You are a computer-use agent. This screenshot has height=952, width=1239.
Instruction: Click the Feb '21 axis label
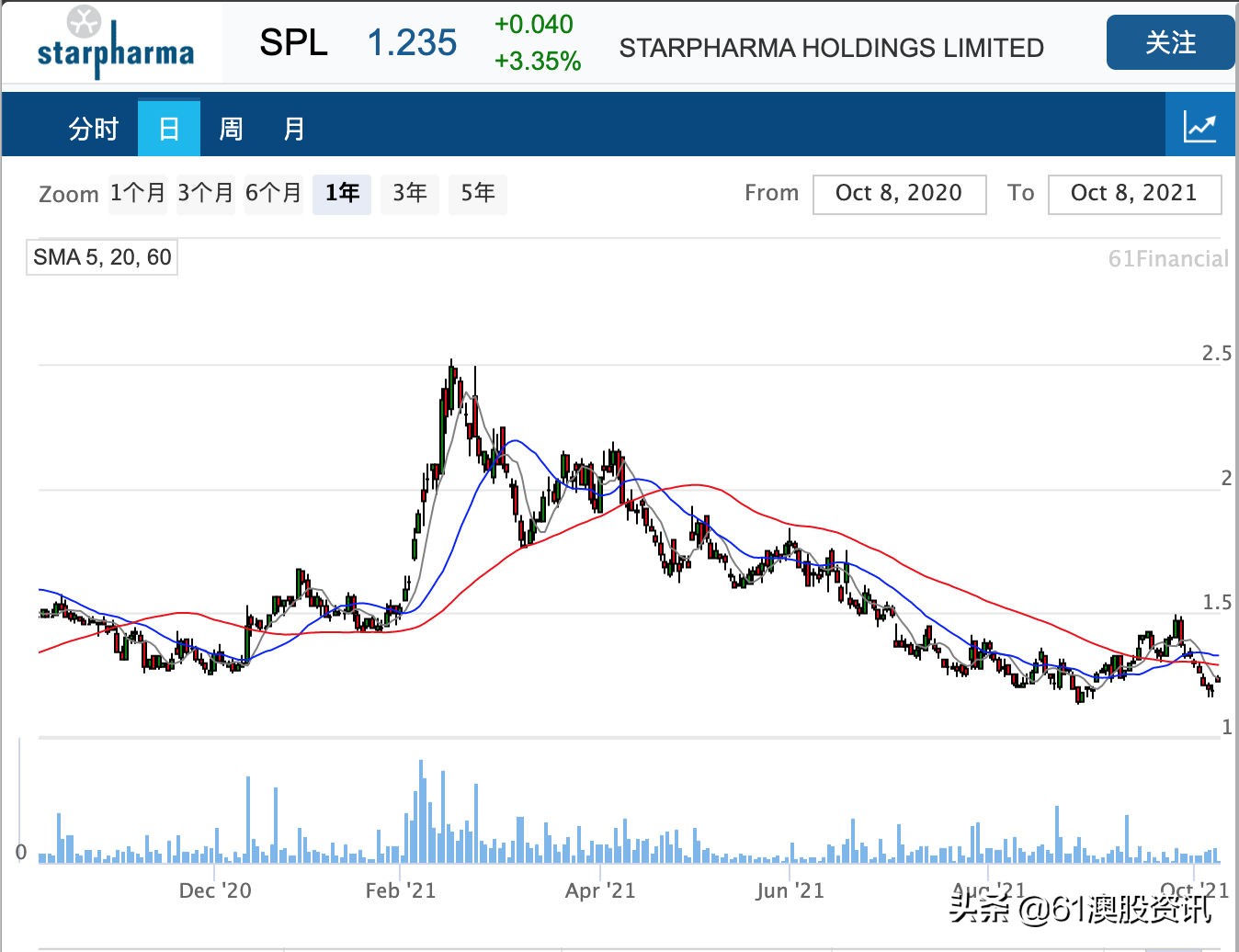coord(401,890)
